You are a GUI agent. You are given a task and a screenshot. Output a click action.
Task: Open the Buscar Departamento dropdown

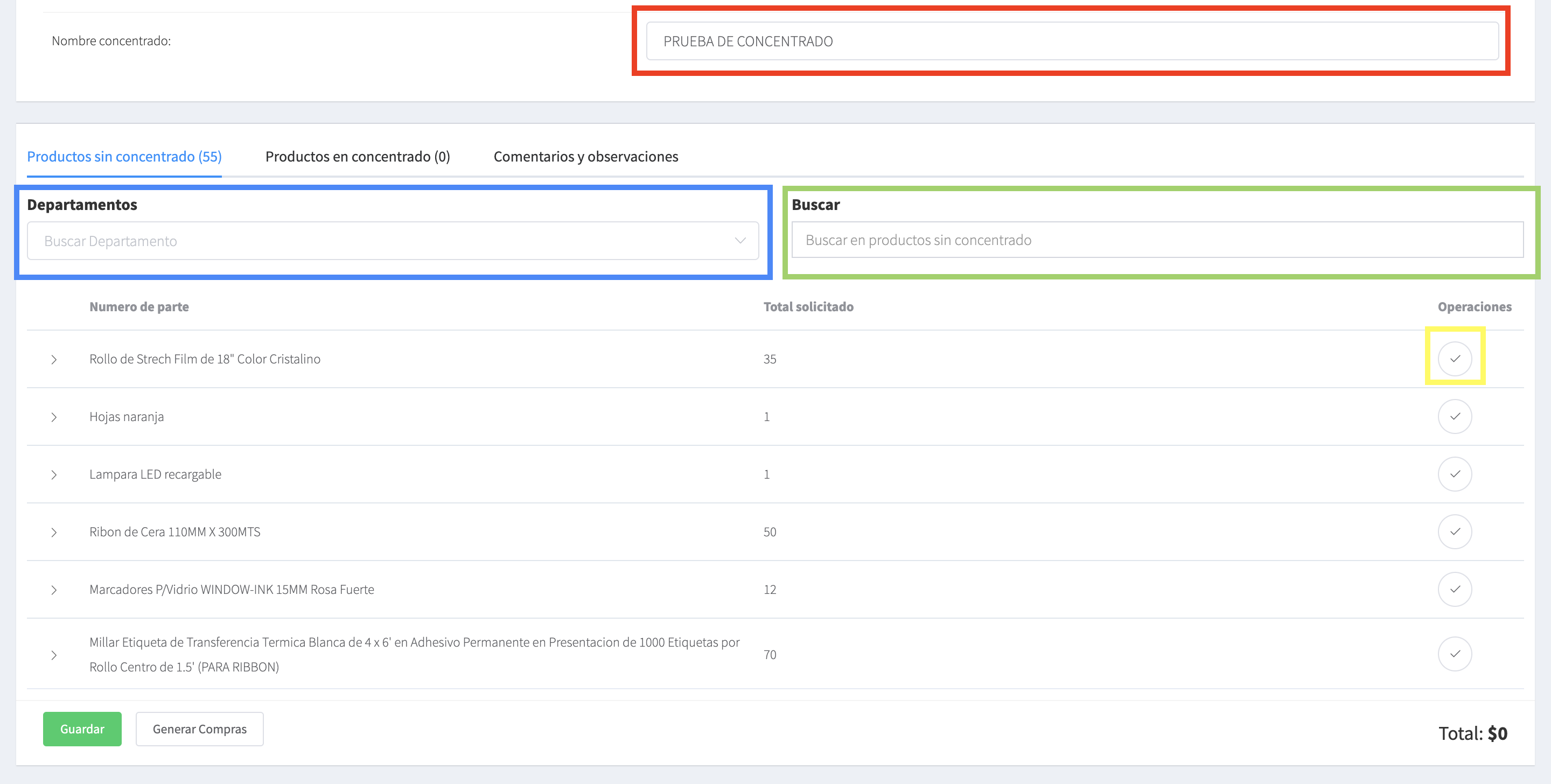(x=393, y=241)
